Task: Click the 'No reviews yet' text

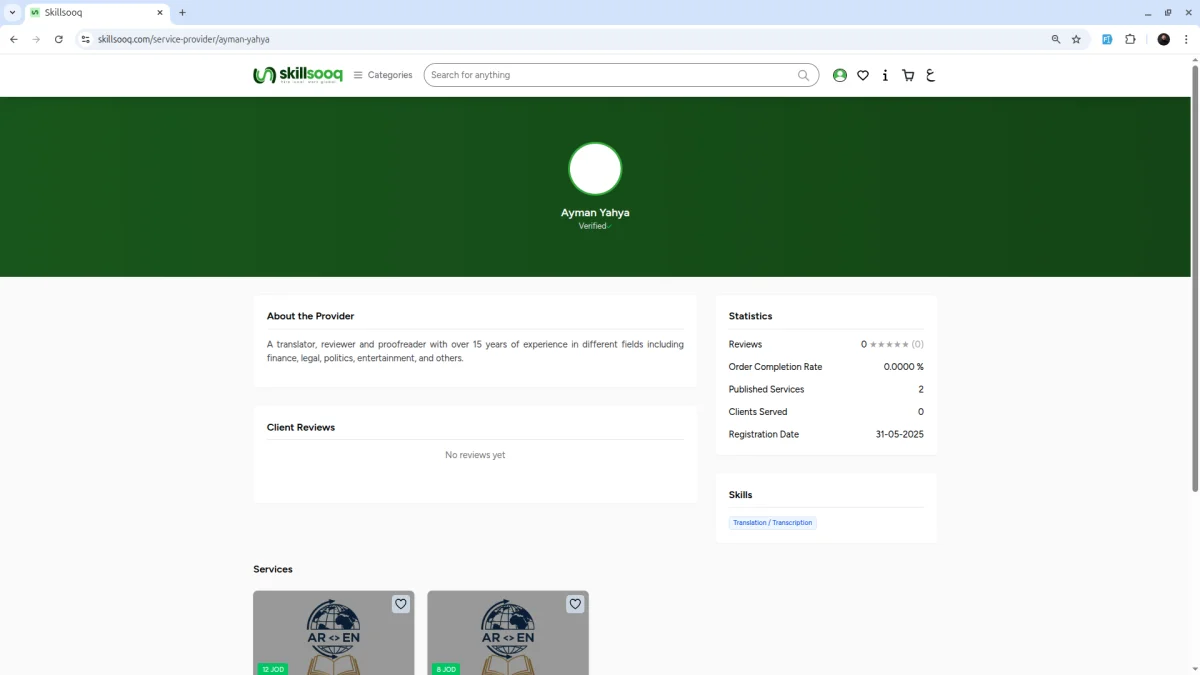Action: click(475, 455)
